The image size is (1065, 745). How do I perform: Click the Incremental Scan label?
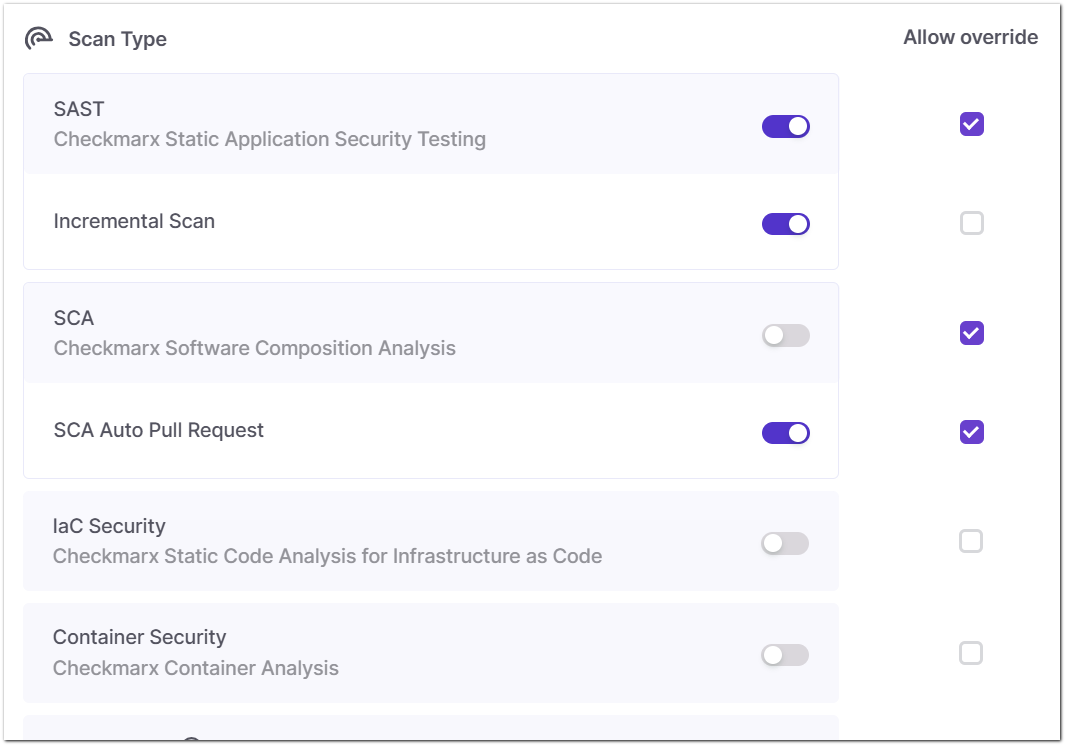(134, 221)
